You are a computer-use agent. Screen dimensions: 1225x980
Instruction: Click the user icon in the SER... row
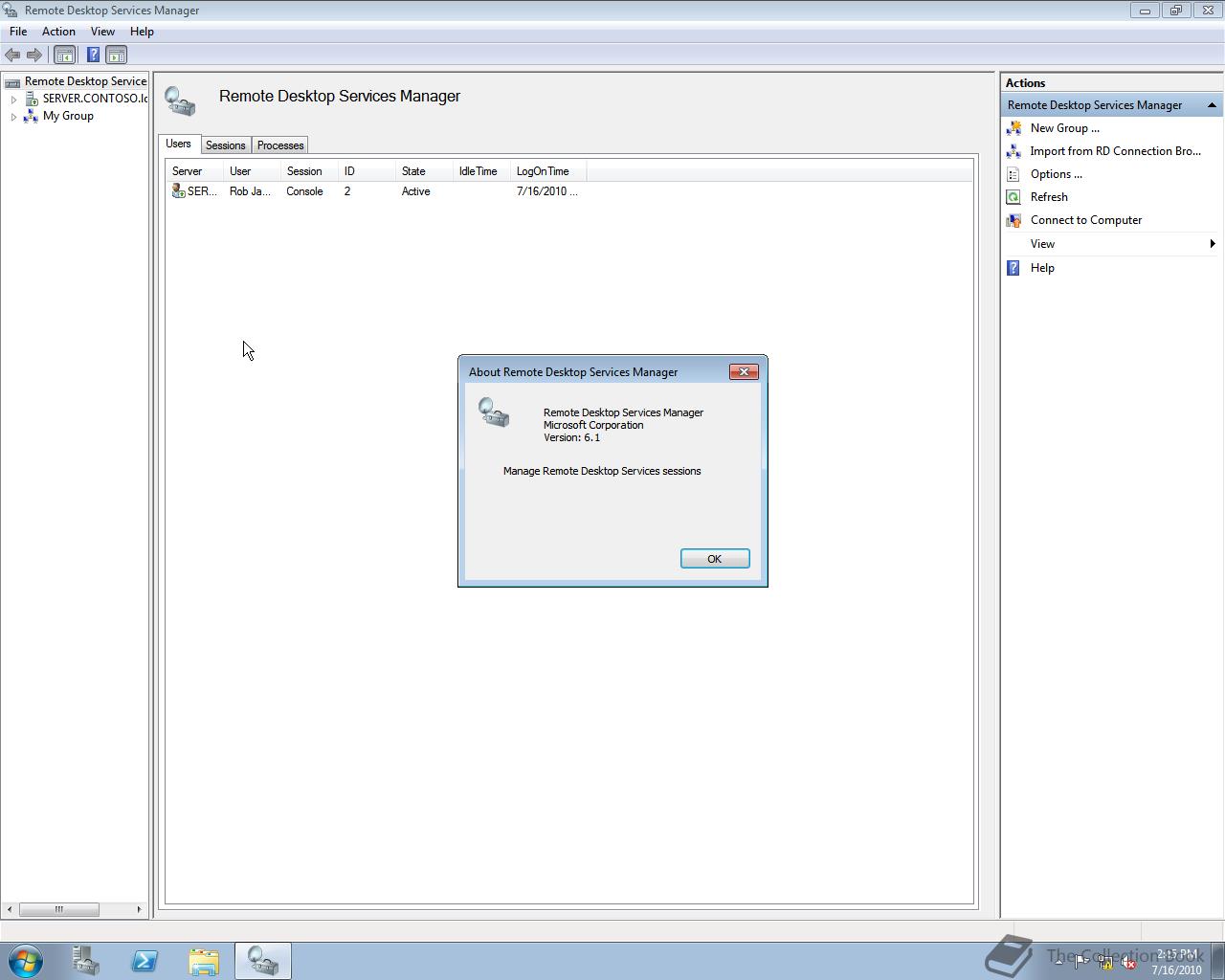pyautogui.click(x=178, y=191)
